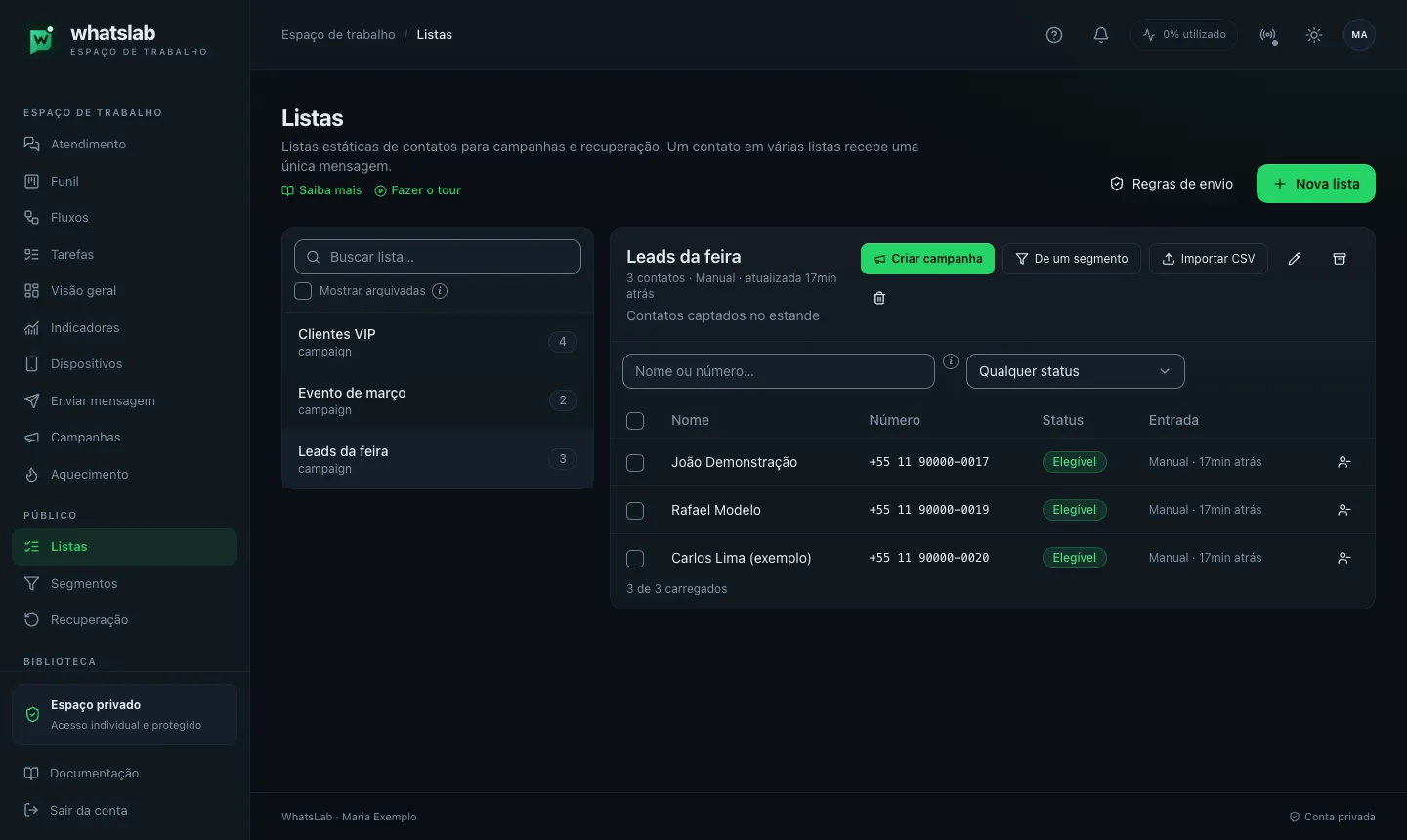This screenshot has height=840, width=1407.
Task: Click the pencil icon to edit the list
Action: point(1295,259)
